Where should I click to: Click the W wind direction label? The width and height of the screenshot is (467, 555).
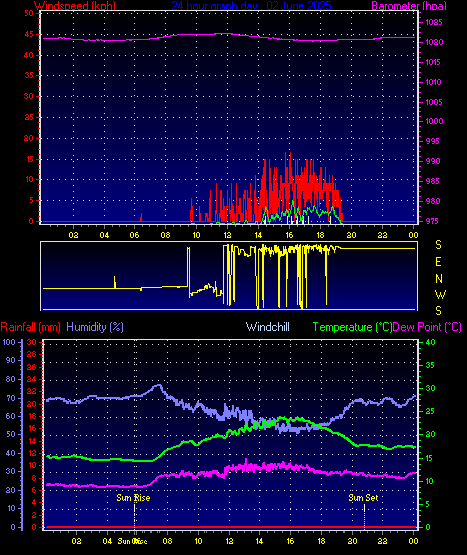(x=440, y=294)
